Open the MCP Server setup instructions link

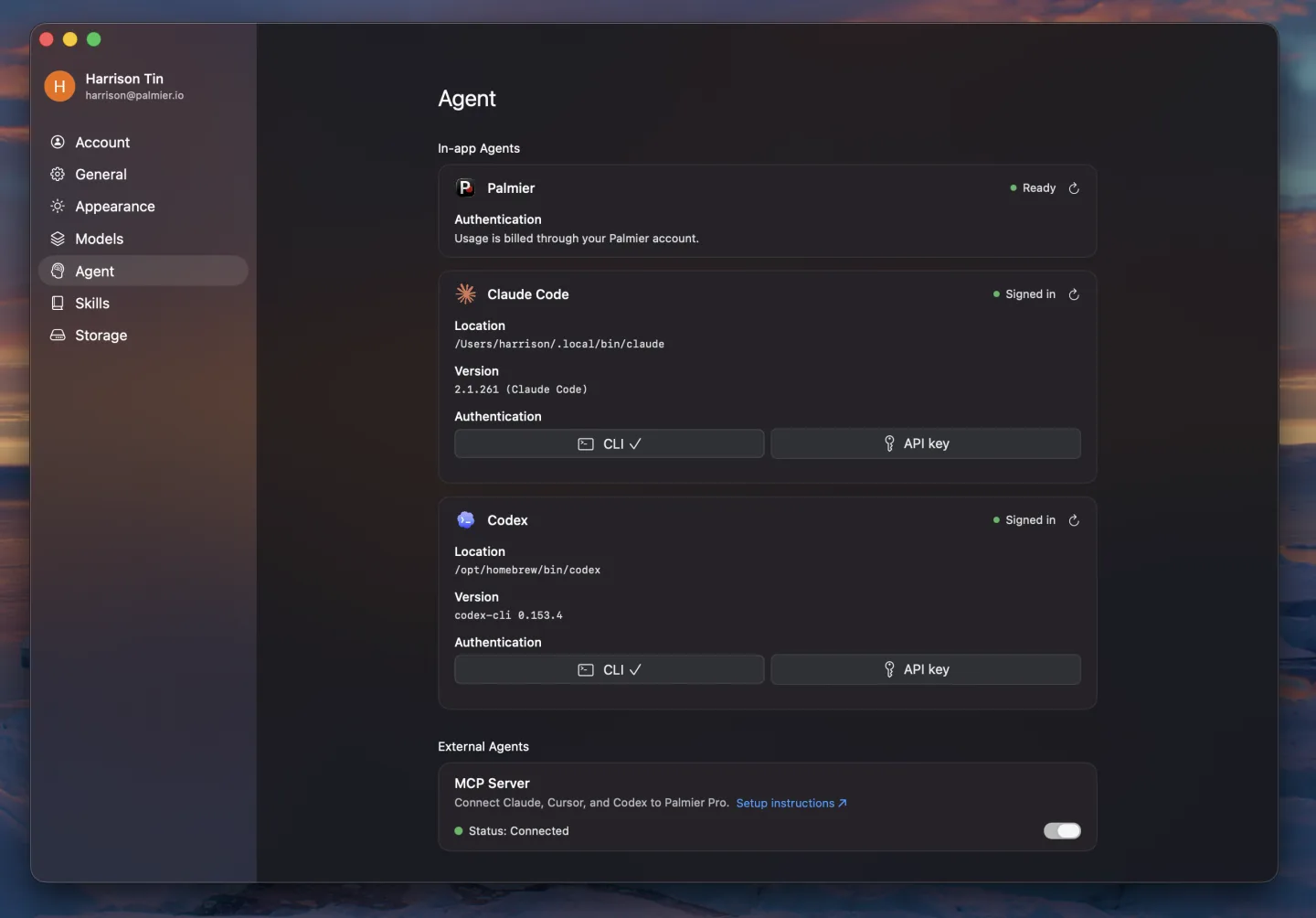click(x=791, y=804)
